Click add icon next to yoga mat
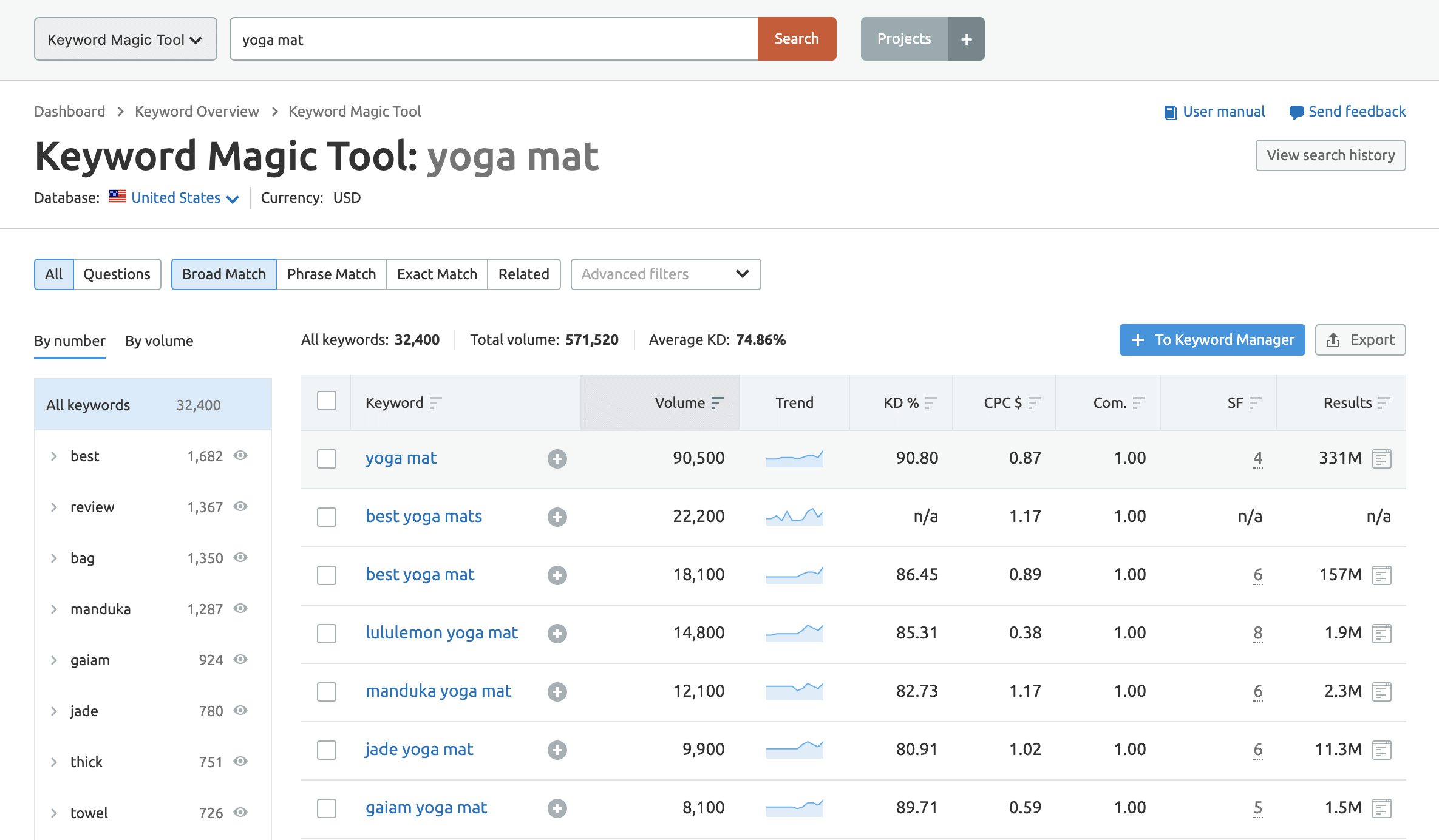This screenshot has height=840, width=1439. click(x=556, y=459)
